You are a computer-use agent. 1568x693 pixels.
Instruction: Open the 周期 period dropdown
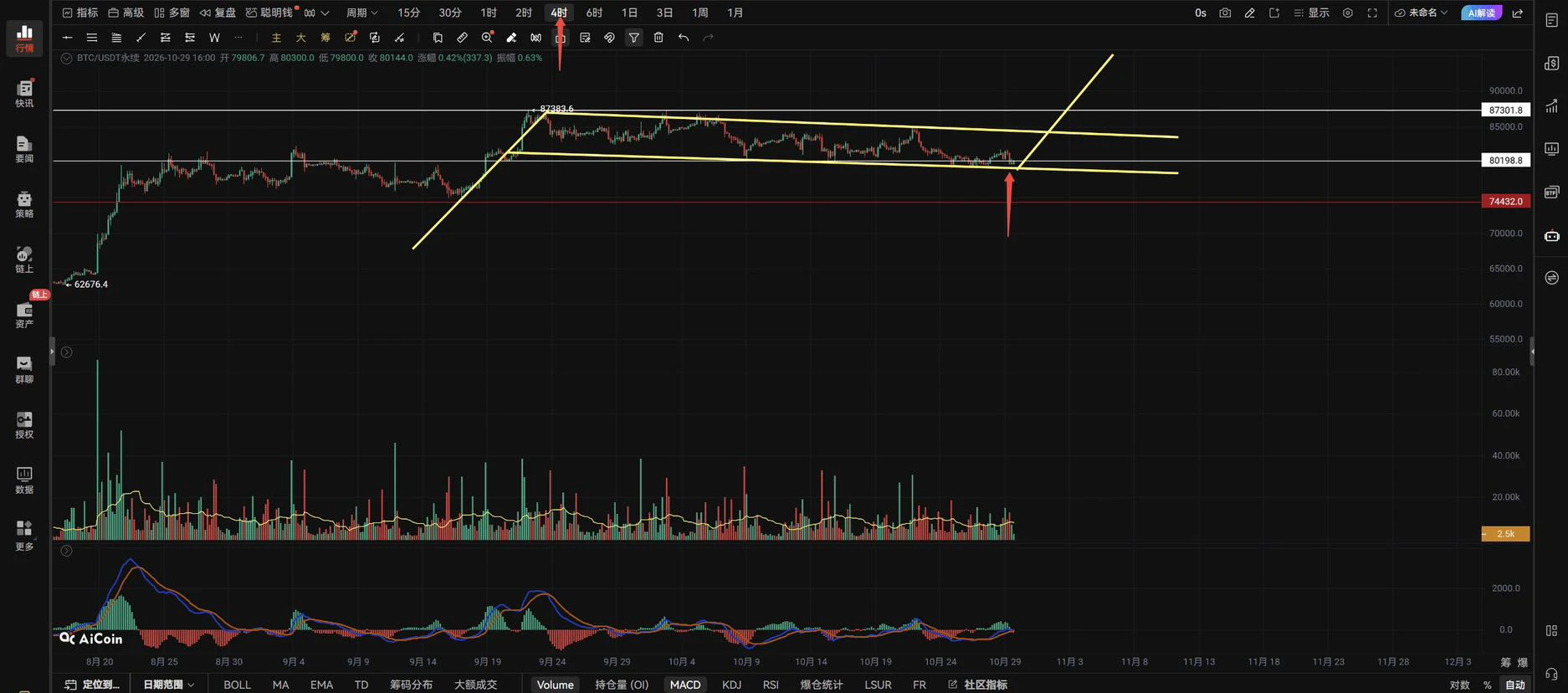[362, 13]
